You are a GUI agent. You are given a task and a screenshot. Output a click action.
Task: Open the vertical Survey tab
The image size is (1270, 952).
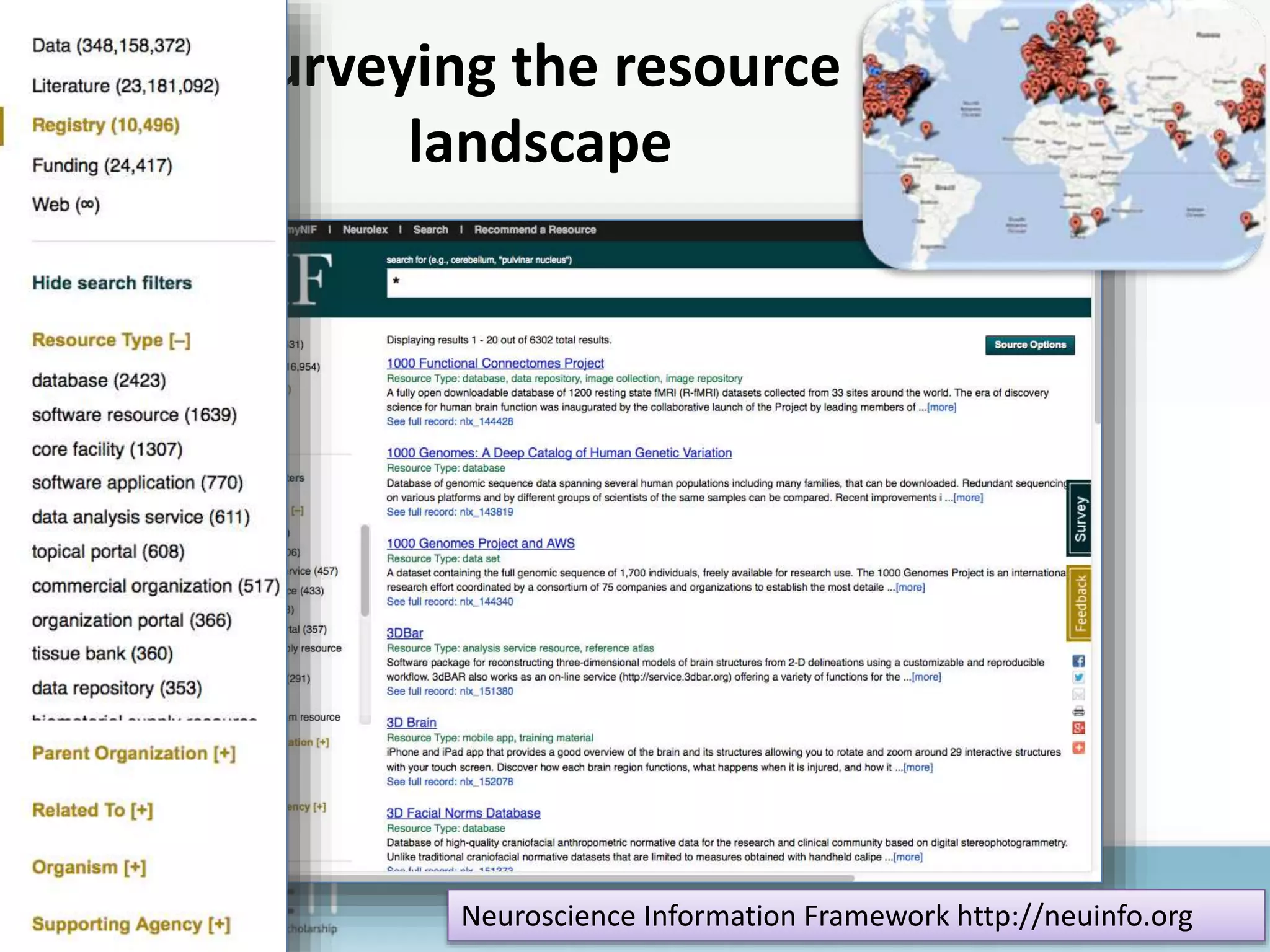tap(1079, 519)
